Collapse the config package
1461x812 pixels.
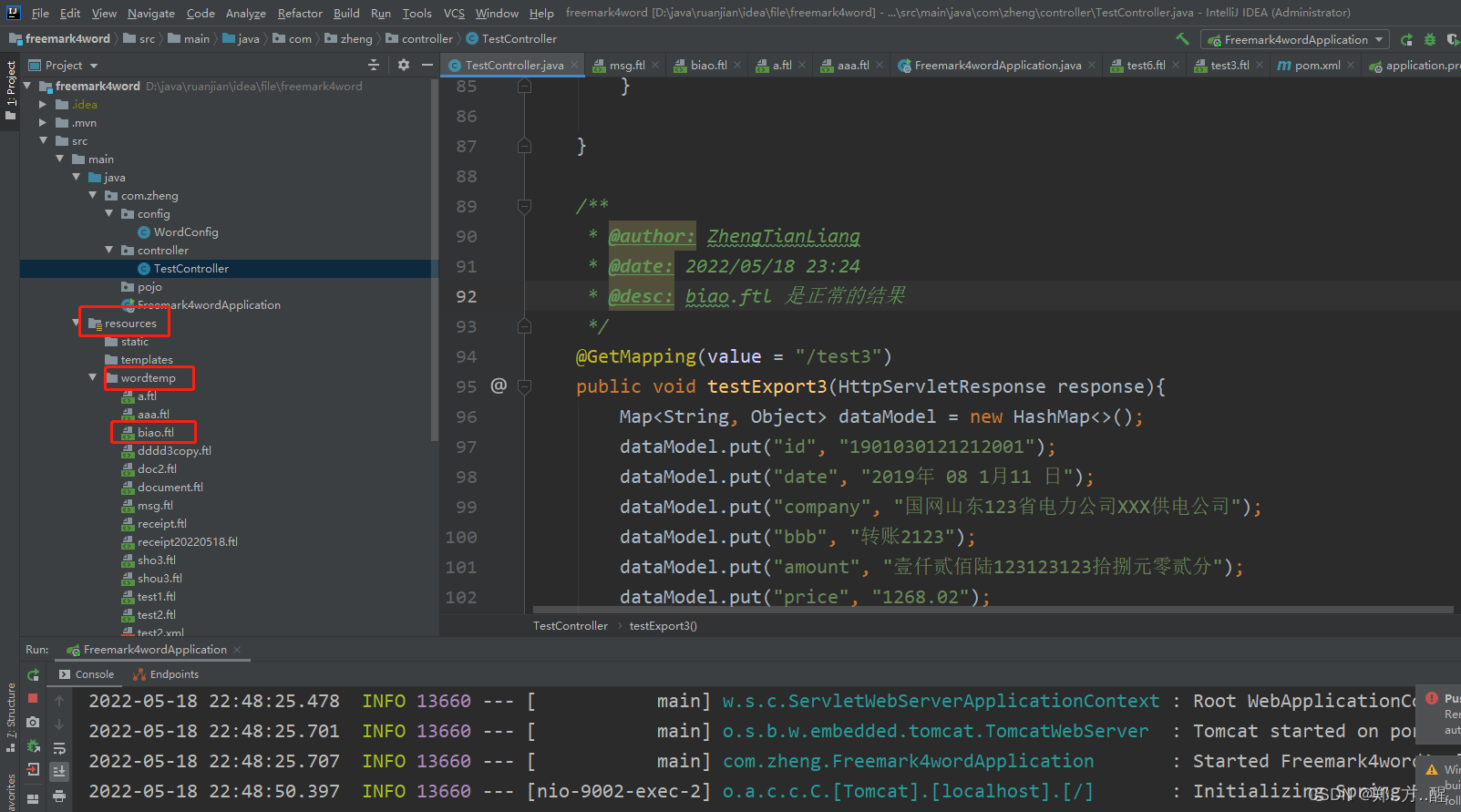point(109,213)
